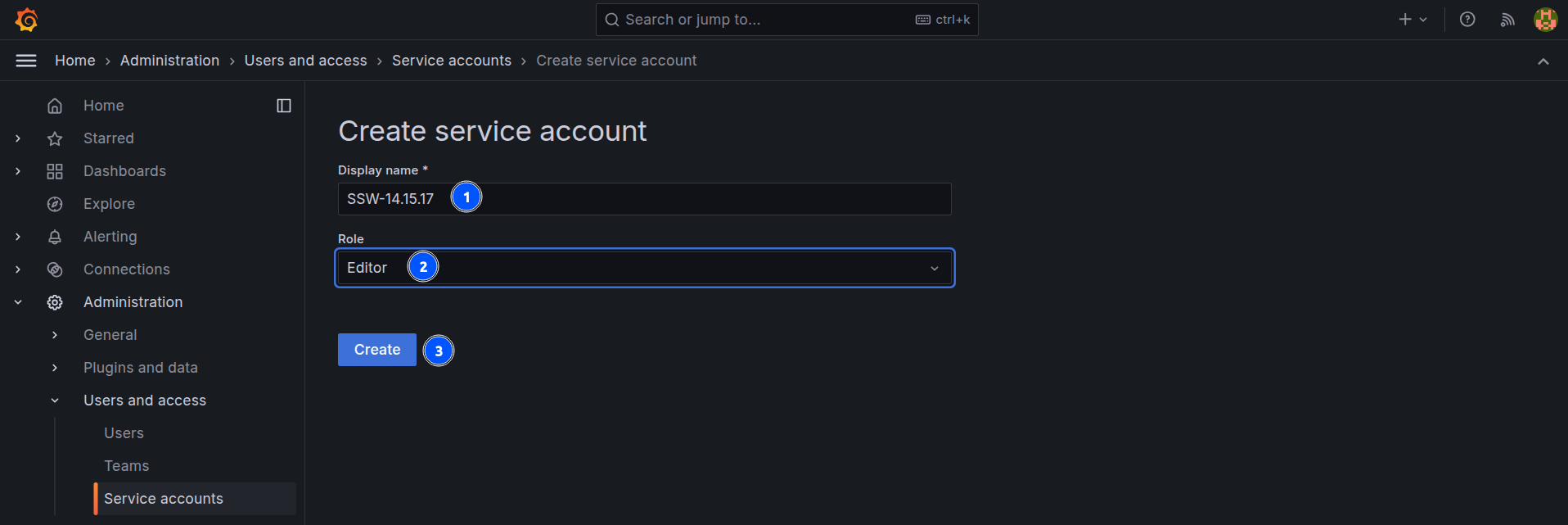The height and width of the screenshot is (525, 1568).
Task: Expand the Dashboards section chevron
Action: tap(18, 171)
